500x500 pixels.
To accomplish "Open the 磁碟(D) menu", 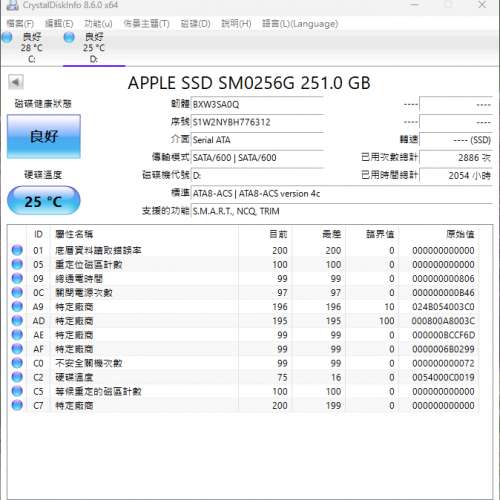I will pos(195,24).
